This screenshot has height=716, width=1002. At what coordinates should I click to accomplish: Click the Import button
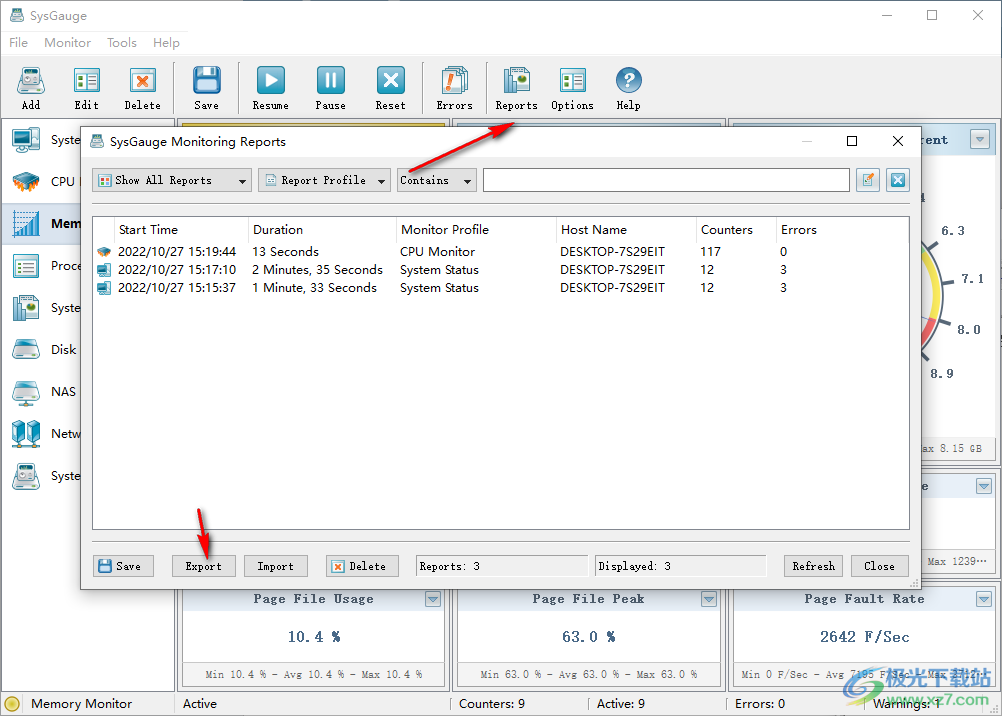click(x=275, y=566)
